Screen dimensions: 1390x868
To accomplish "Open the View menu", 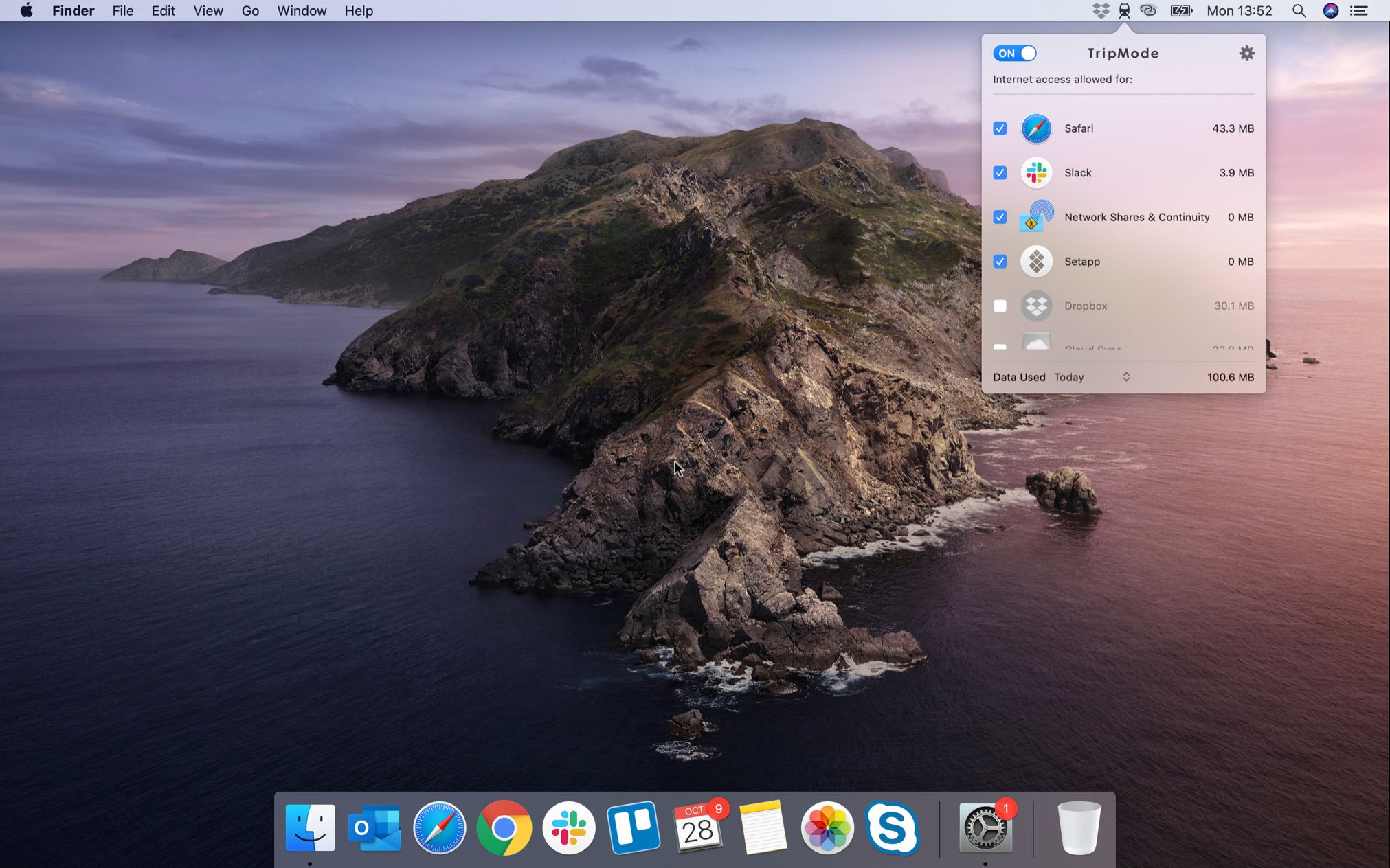I will click(x=208, y=10).
